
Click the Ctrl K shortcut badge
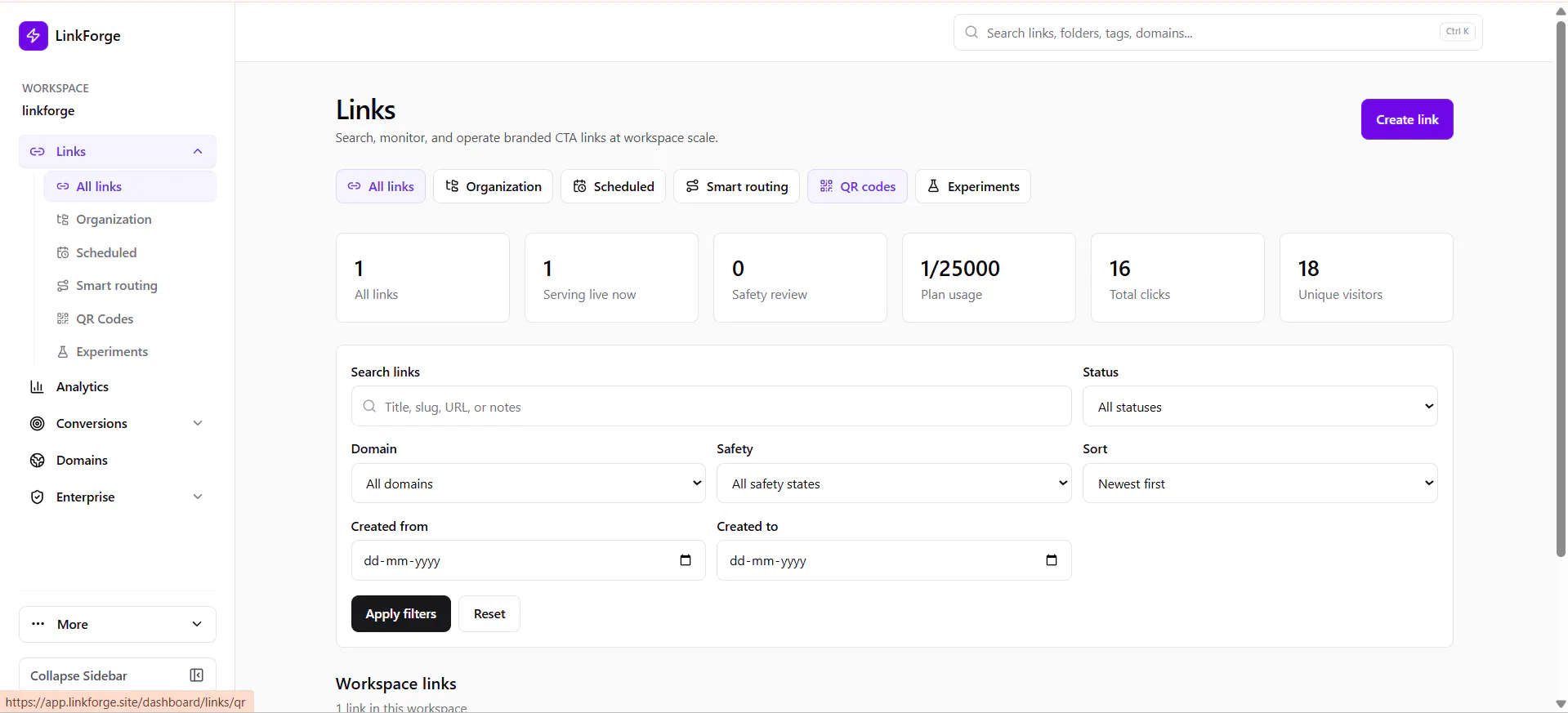tap(1457, 32)
